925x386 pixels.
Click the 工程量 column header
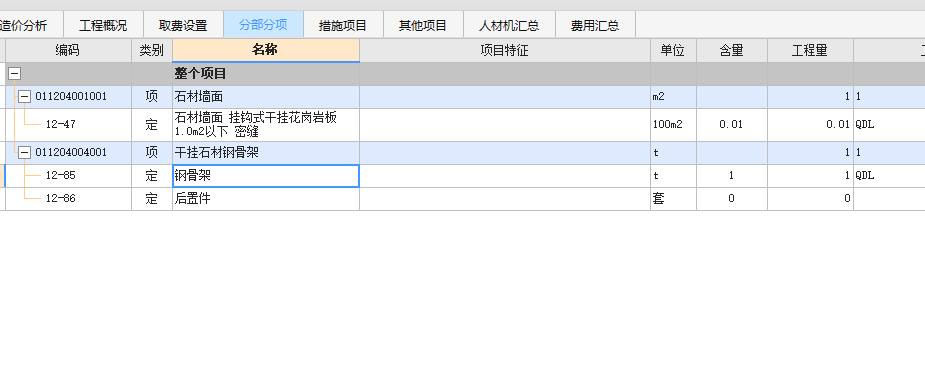810,51
